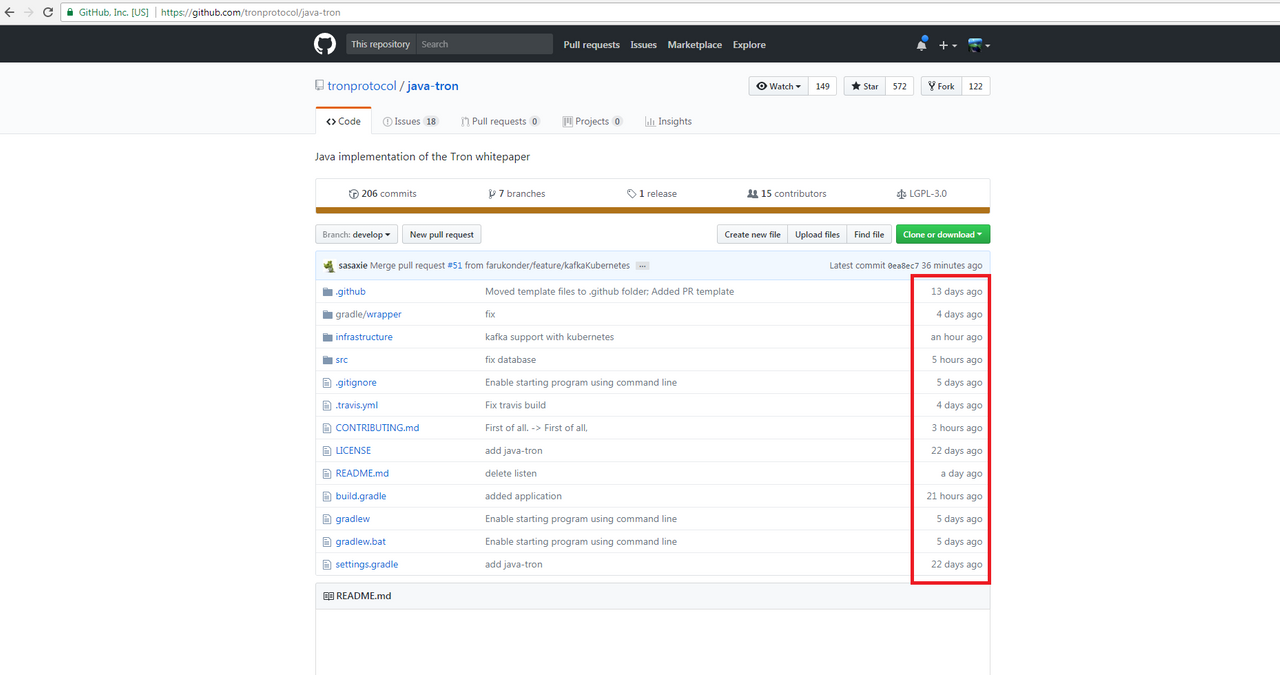Click New pull request button
The image size is (1280, 675).
tap(441, 234)
